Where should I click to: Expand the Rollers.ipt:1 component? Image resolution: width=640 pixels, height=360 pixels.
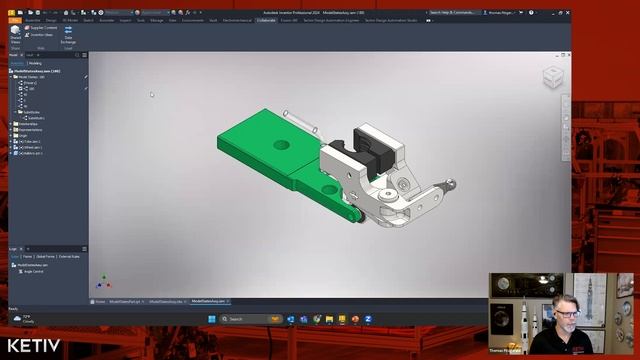point(11,153)
